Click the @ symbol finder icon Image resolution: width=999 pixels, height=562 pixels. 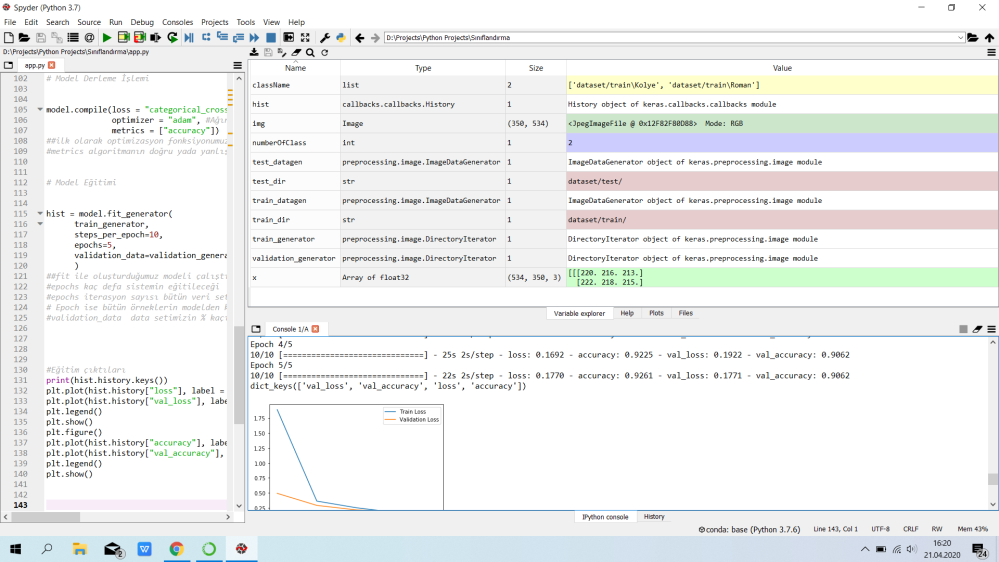[x=89, y=38]
